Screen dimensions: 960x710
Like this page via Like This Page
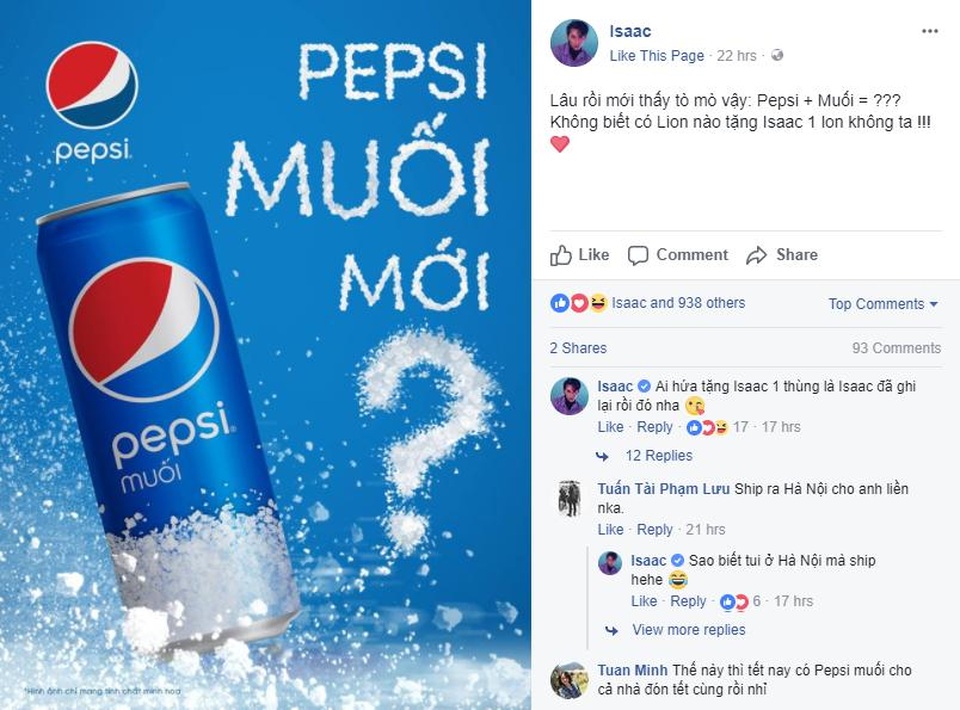[x=656, y=56]
